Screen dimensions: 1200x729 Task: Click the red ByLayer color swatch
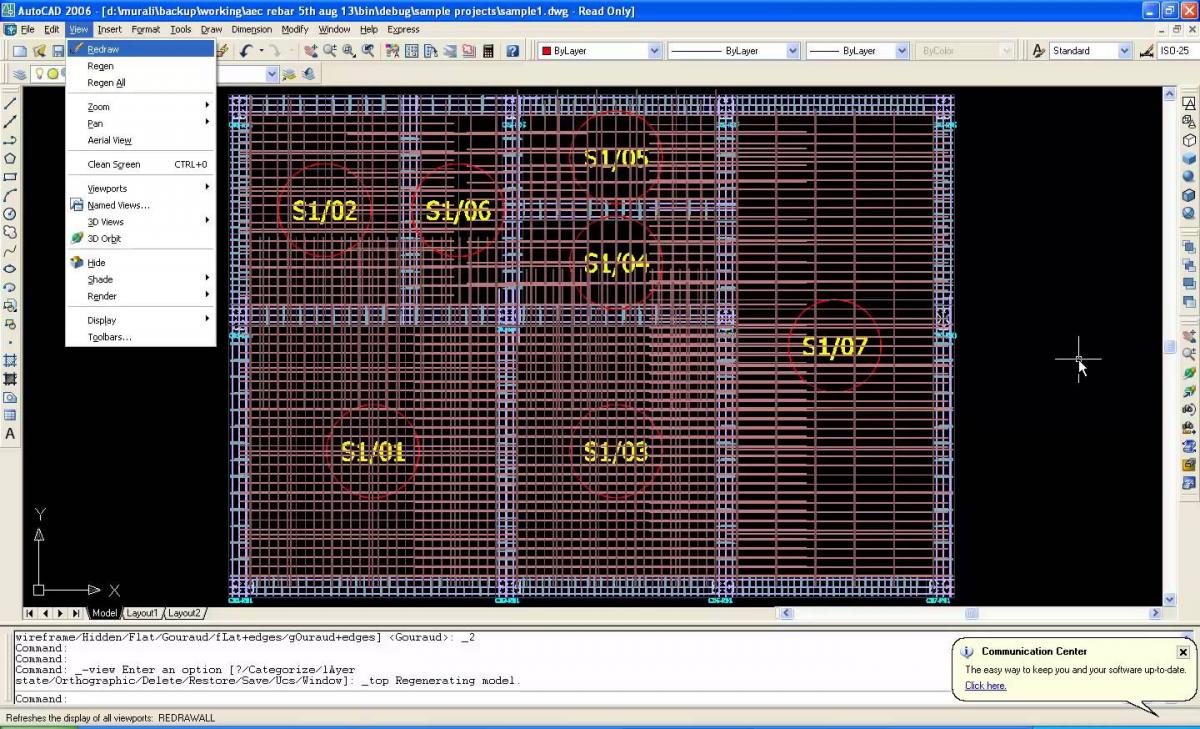(546, 51)
